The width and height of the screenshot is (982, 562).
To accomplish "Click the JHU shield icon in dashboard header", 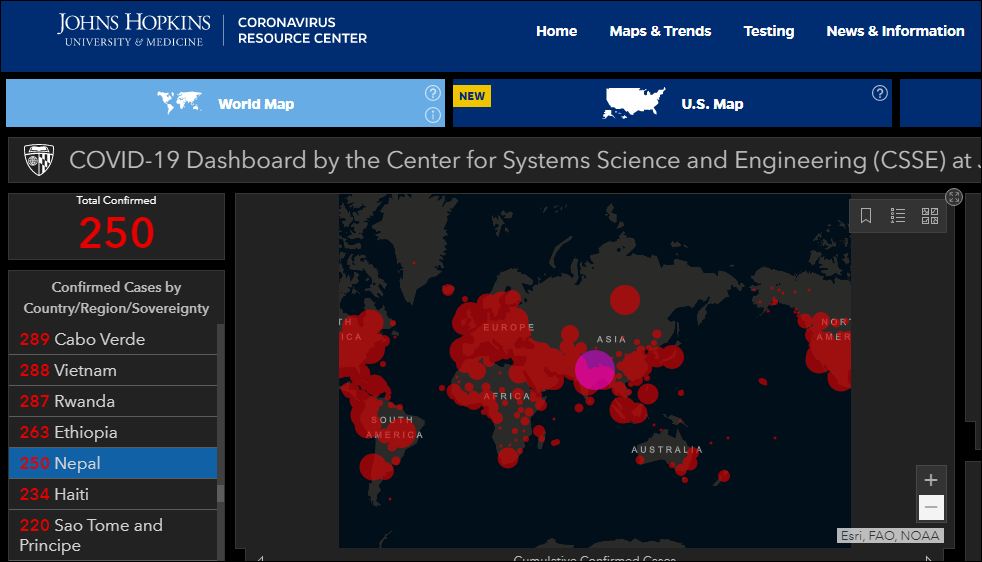I will click(39, 160).
